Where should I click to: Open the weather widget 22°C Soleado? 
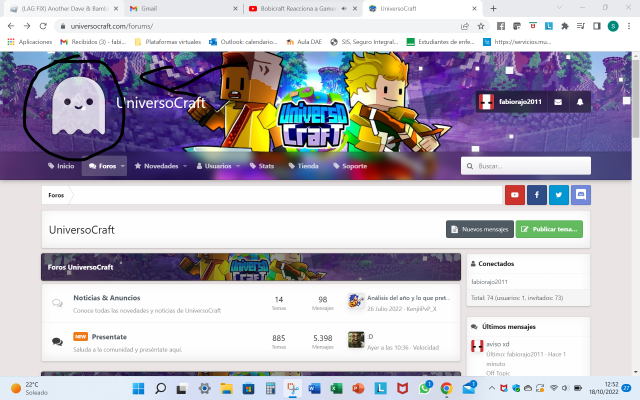(29, 388)
